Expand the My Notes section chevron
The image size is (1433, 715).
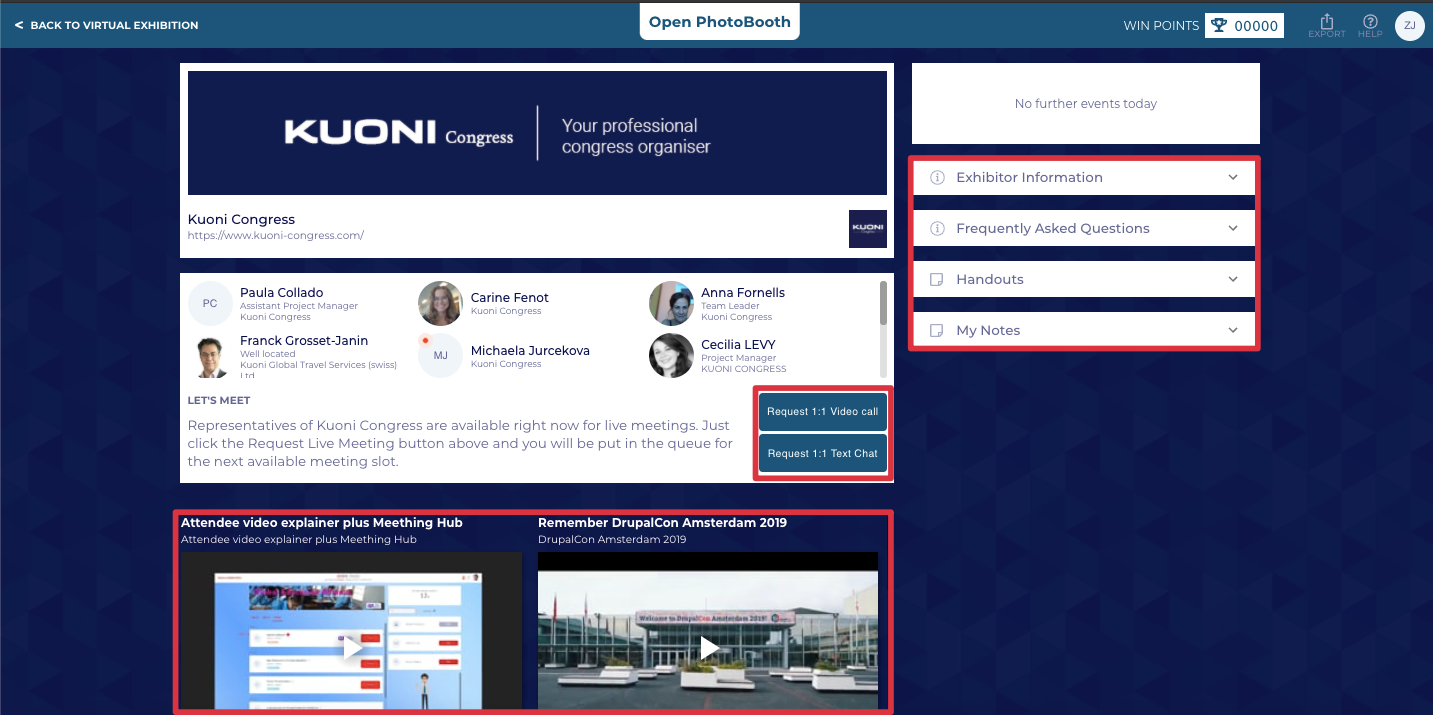point(1233,331)
